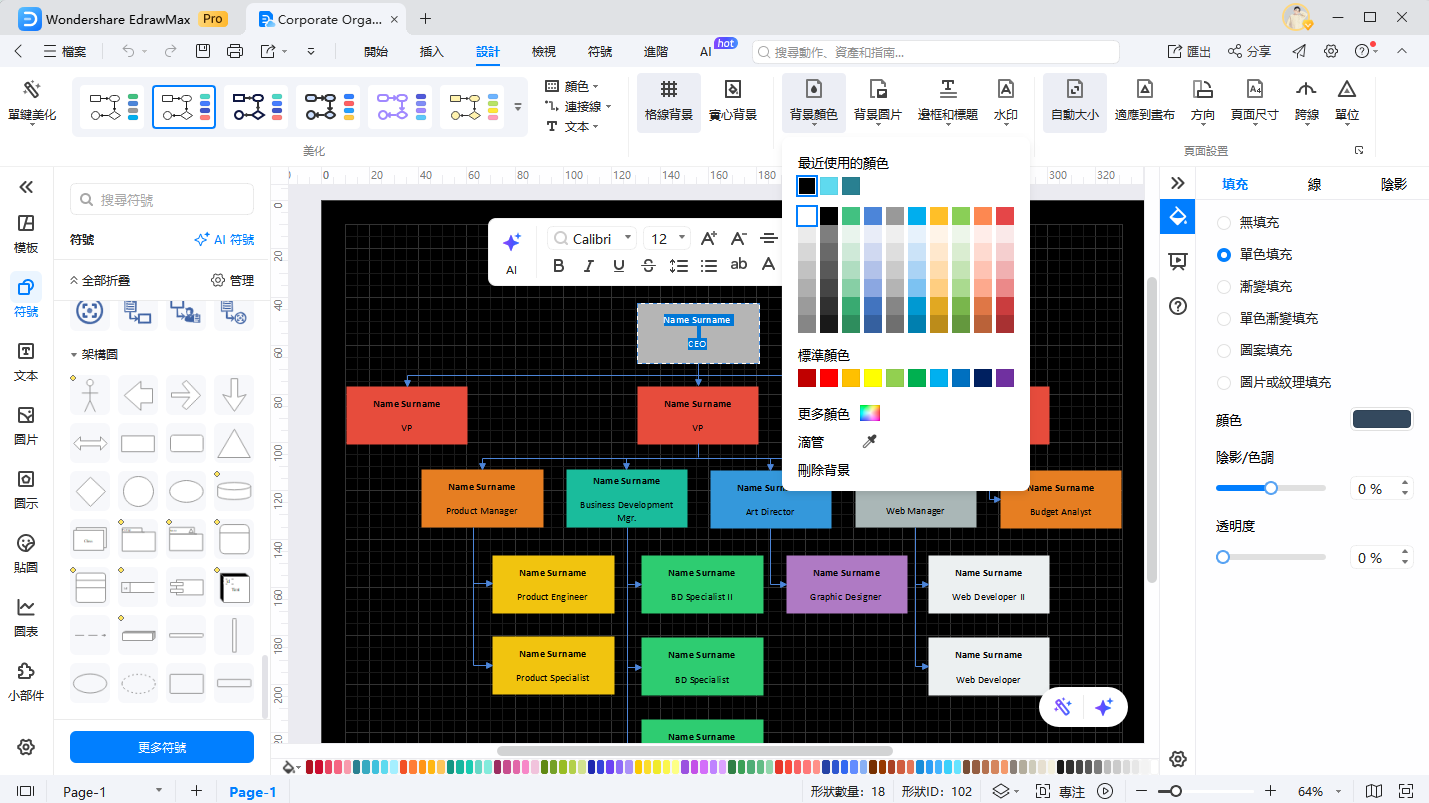Image resolution: width=1429 pixels, height=803 pixels.
Task: Expand the 顏色 theme color dropdown
Action: coord(577,86)
